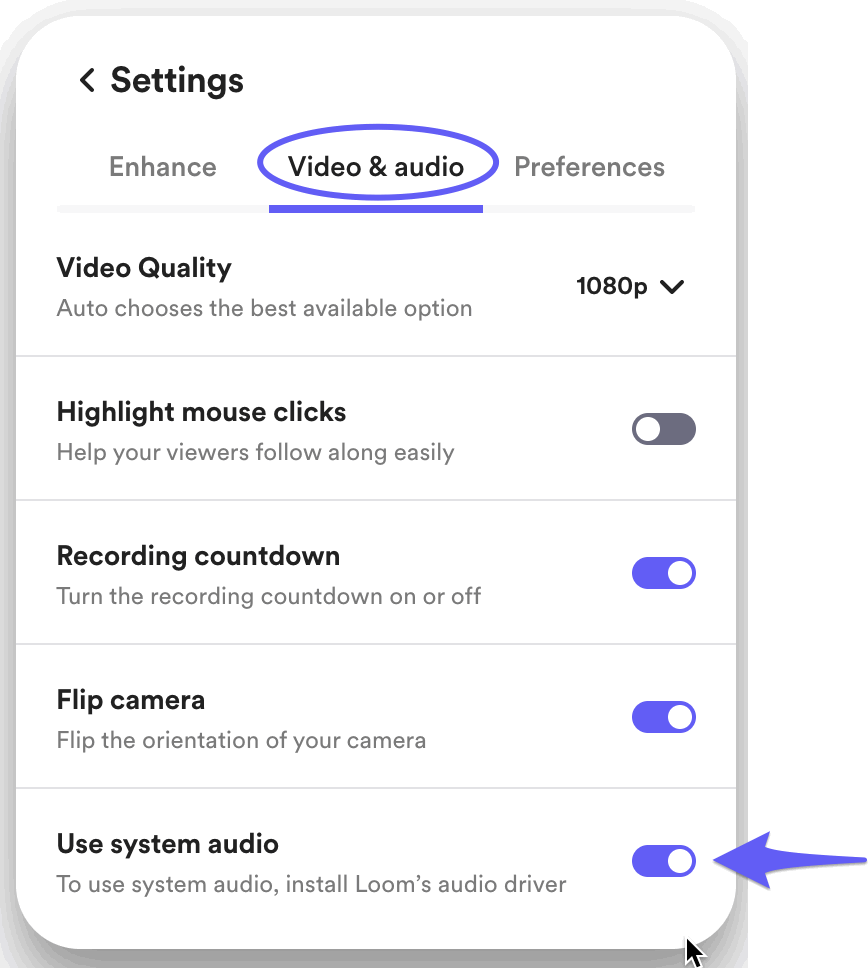The width and height of the screenshot is (868, 968).
Task: Click "Auto chooses the best available option" text
Action: [264, 308]
